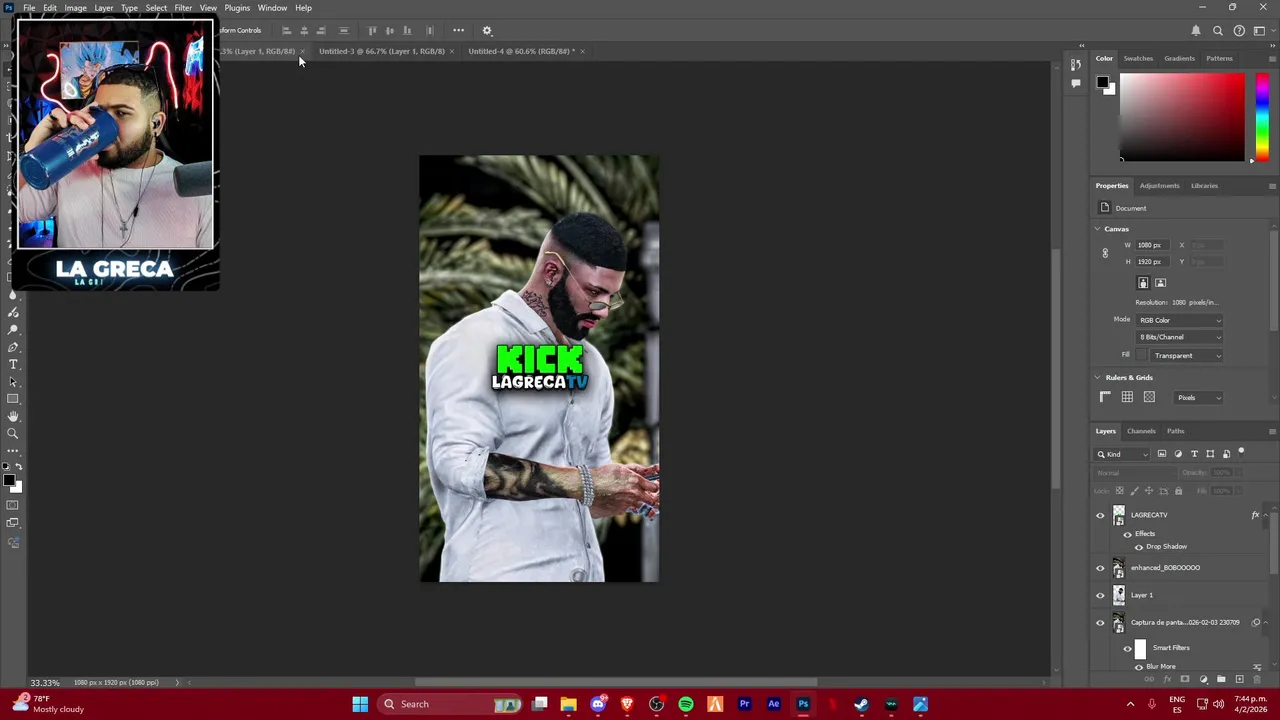This screenshot has height=720, width=1280.
Task: Set canvas to landscape orientation
Action: coord(1160,283)
